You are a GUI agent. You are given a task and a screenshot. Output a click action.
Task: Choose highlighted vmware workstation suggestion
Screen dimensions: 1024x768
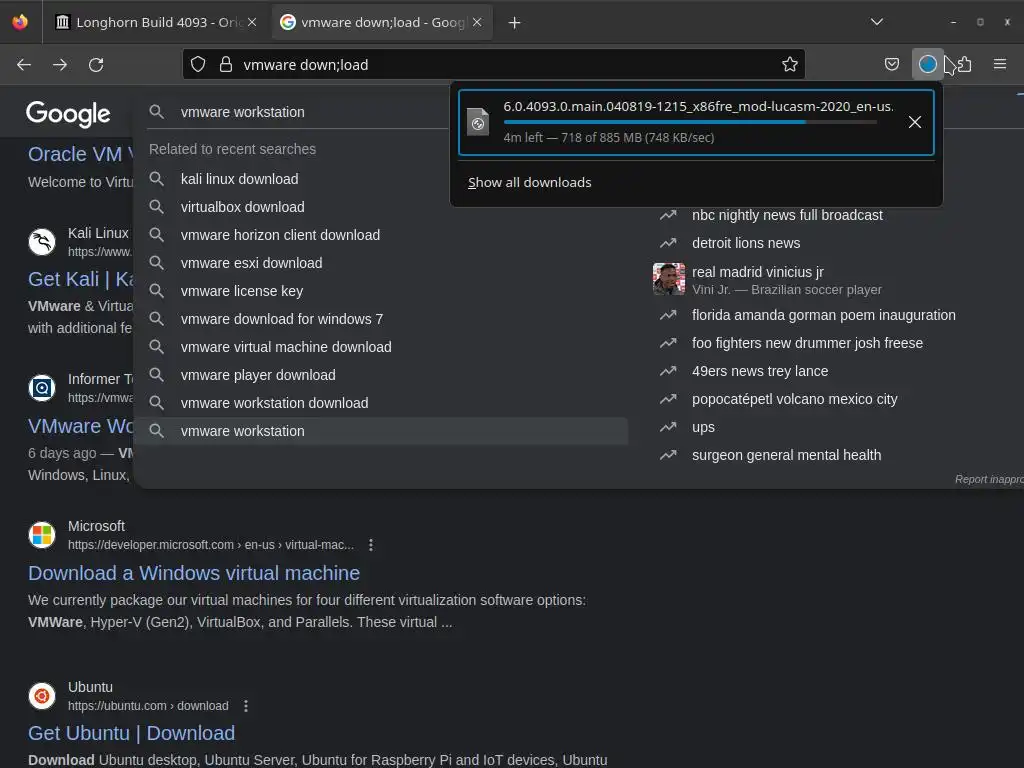coord(380,431)
